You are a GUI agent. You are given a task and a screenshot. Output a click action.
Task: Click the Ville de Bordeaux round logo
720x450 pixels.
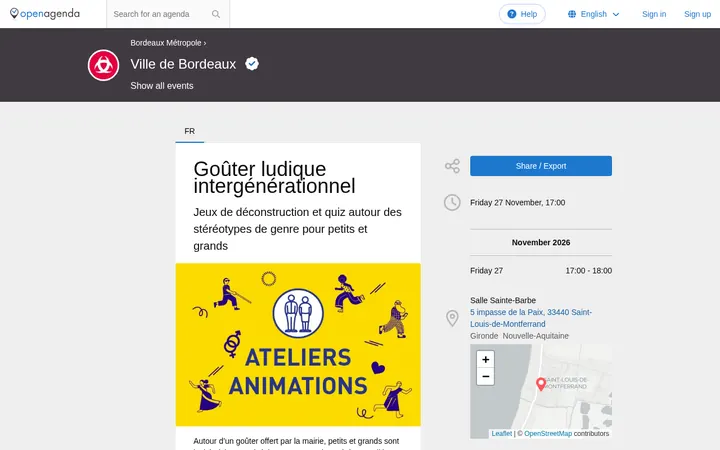103,65
